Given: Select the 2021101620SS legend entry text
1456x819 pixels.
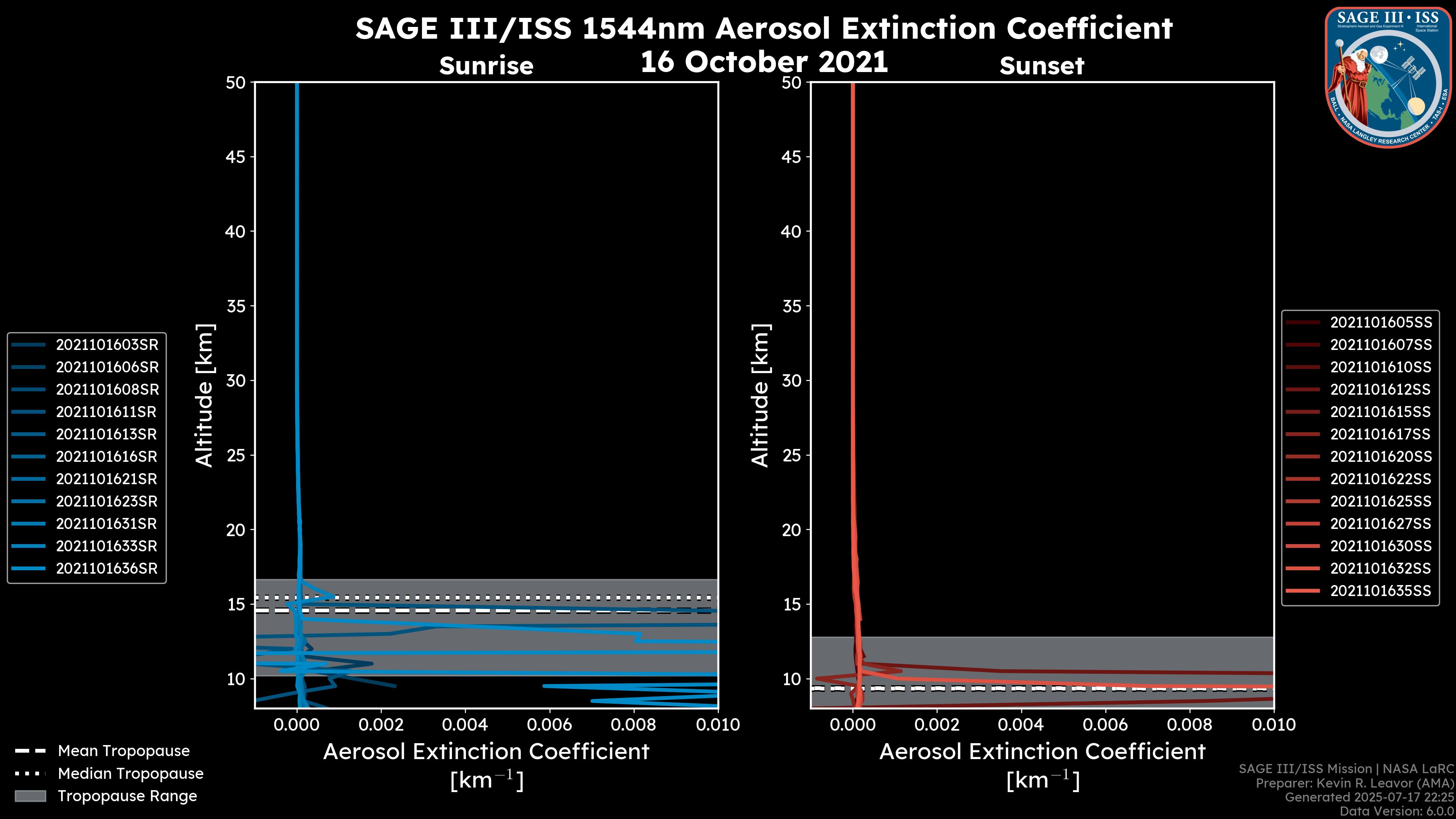Looking at the screenshot, I should tap(1381, 457).
